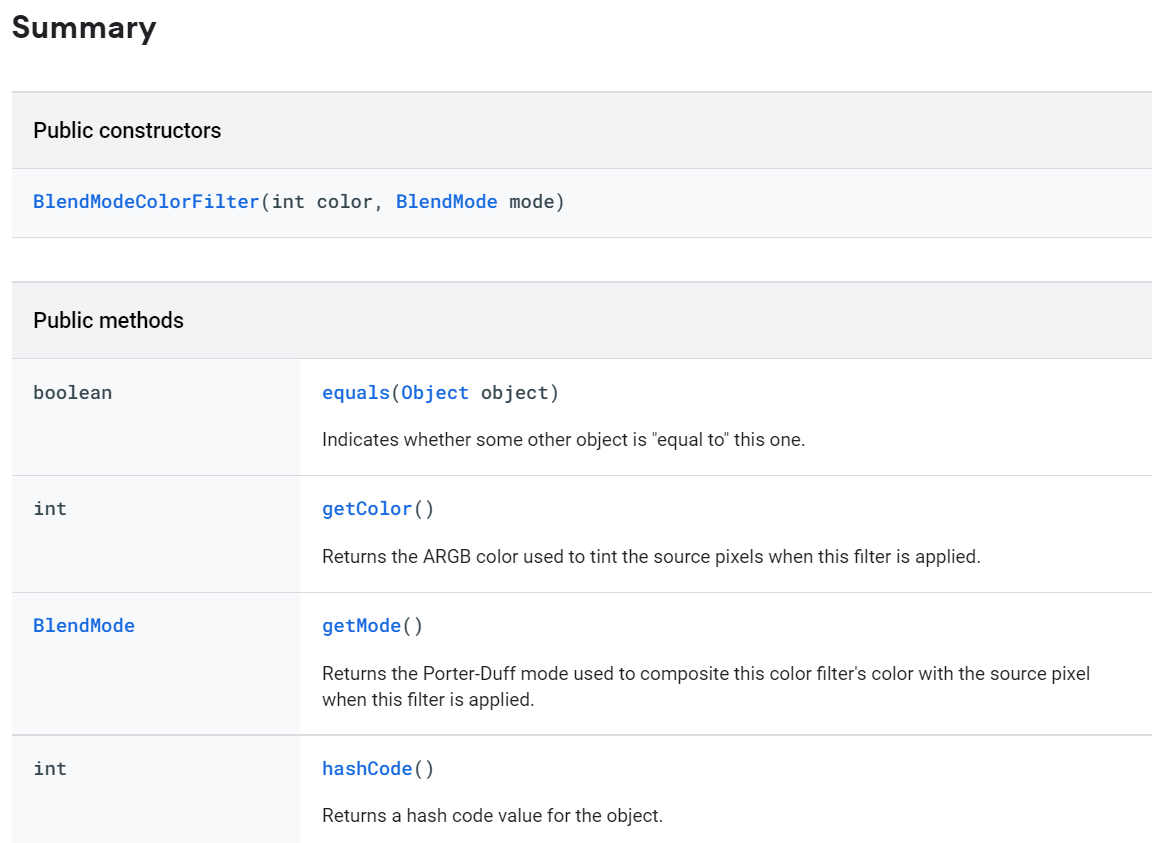Click the 'object' parameter name in equals

tap(514, 393)
